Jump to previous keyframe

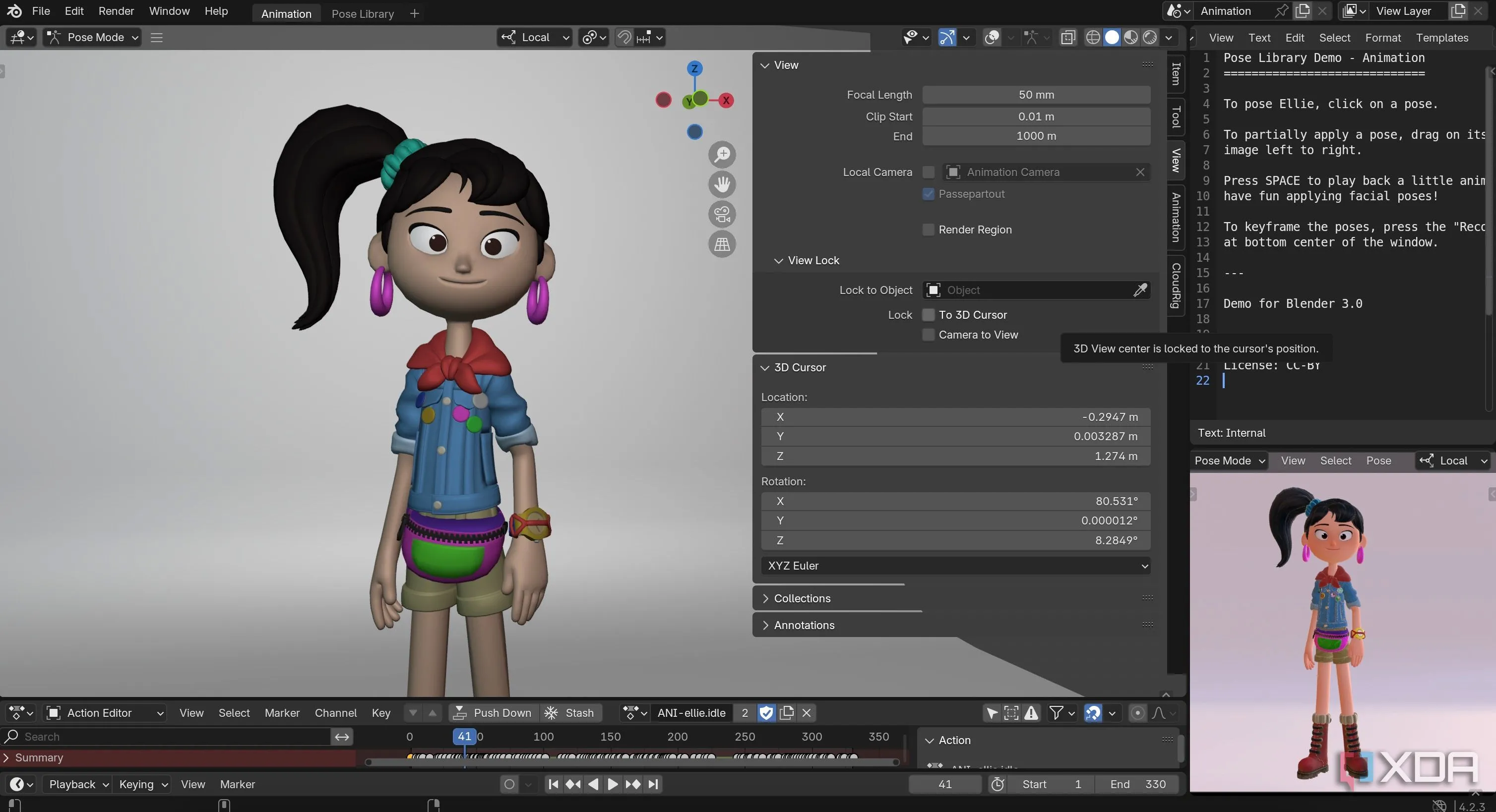[x=573, y=784]
